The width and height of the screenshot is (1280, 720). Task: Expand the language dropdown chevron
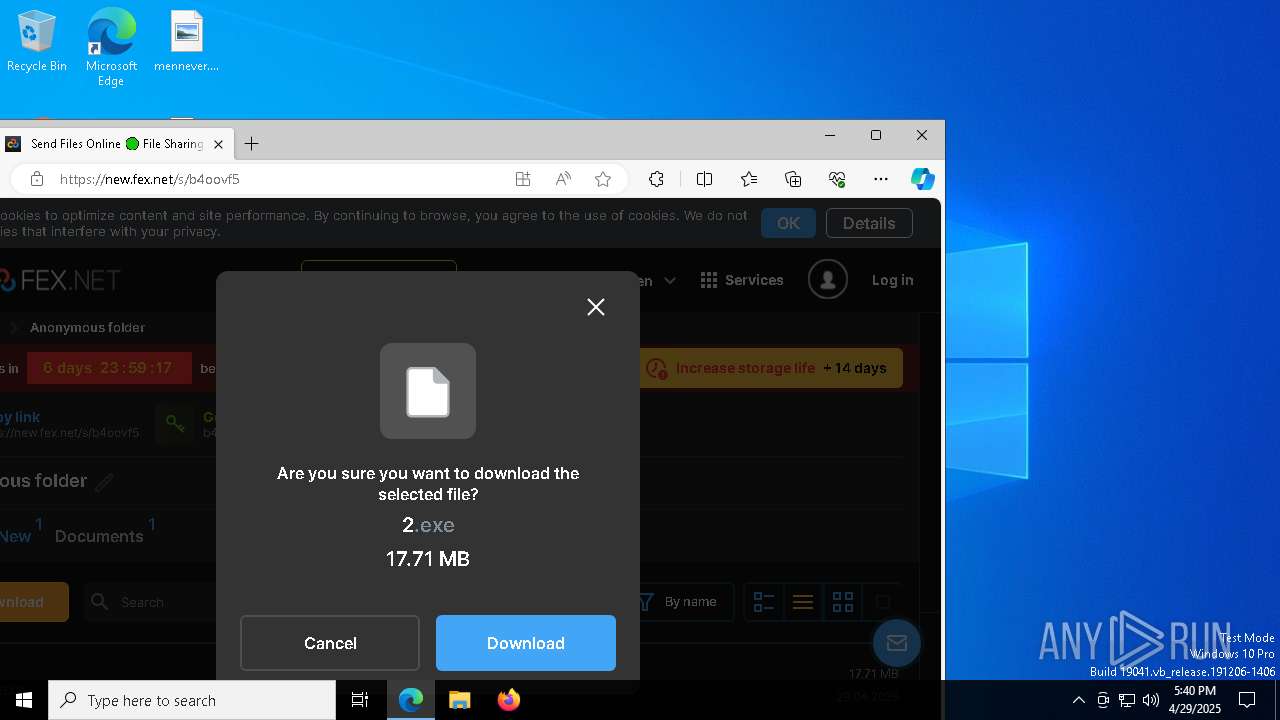click(670, 281)
